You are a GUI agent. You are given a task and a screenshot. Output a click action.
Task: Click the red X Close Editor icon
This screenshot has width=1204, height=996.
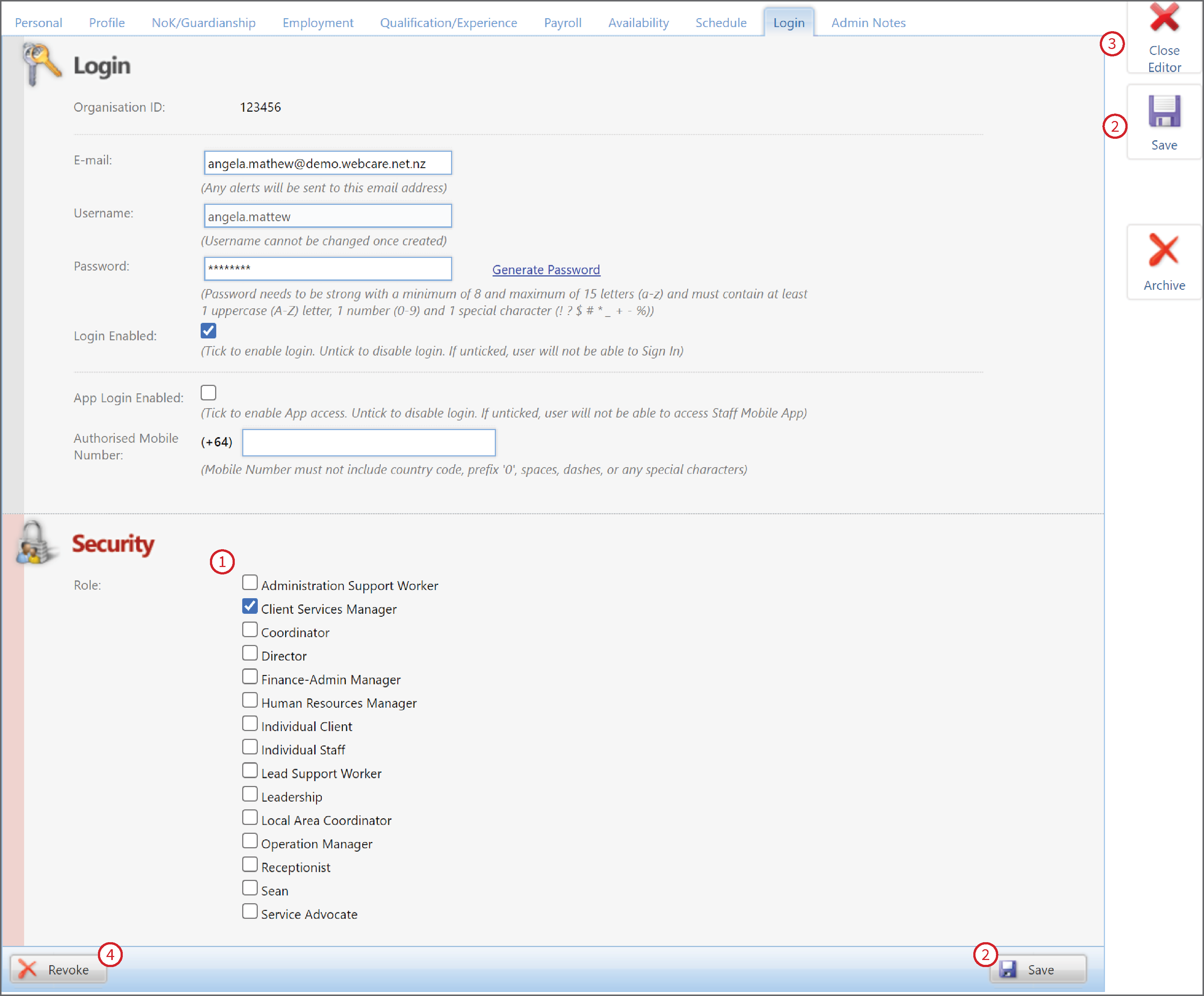tap(1164, 17)
